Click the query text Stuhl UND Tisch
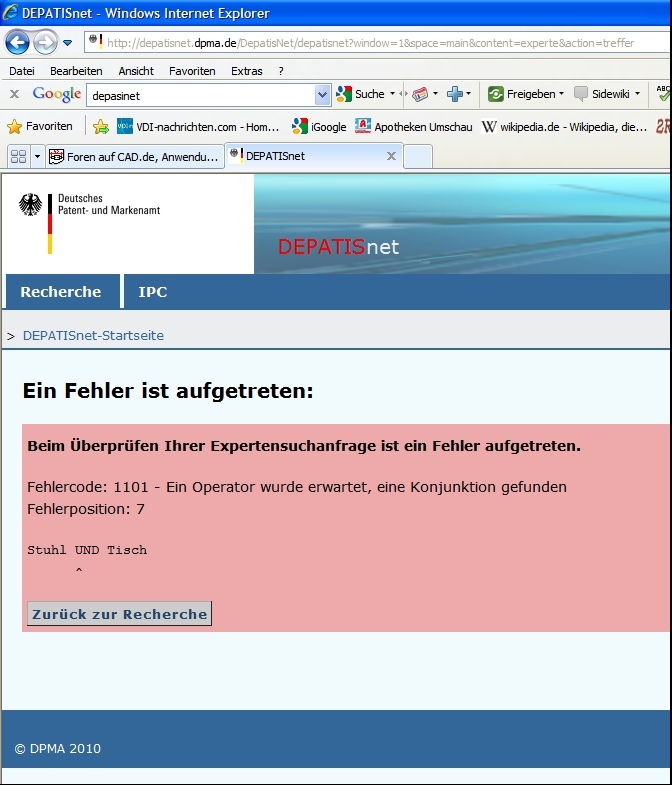Screen dimensions: 672x785 (87, 550)
